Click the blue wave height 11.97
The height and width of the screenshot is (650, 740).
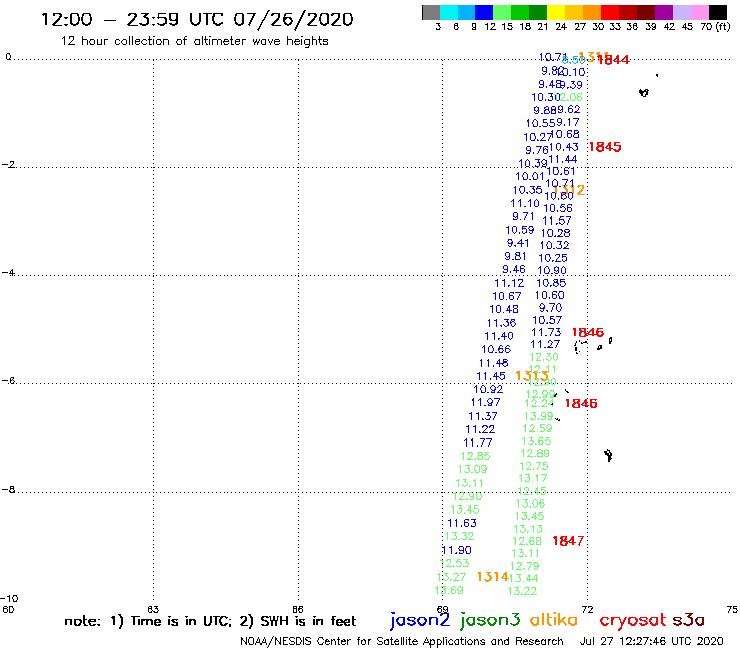[486, 403]
